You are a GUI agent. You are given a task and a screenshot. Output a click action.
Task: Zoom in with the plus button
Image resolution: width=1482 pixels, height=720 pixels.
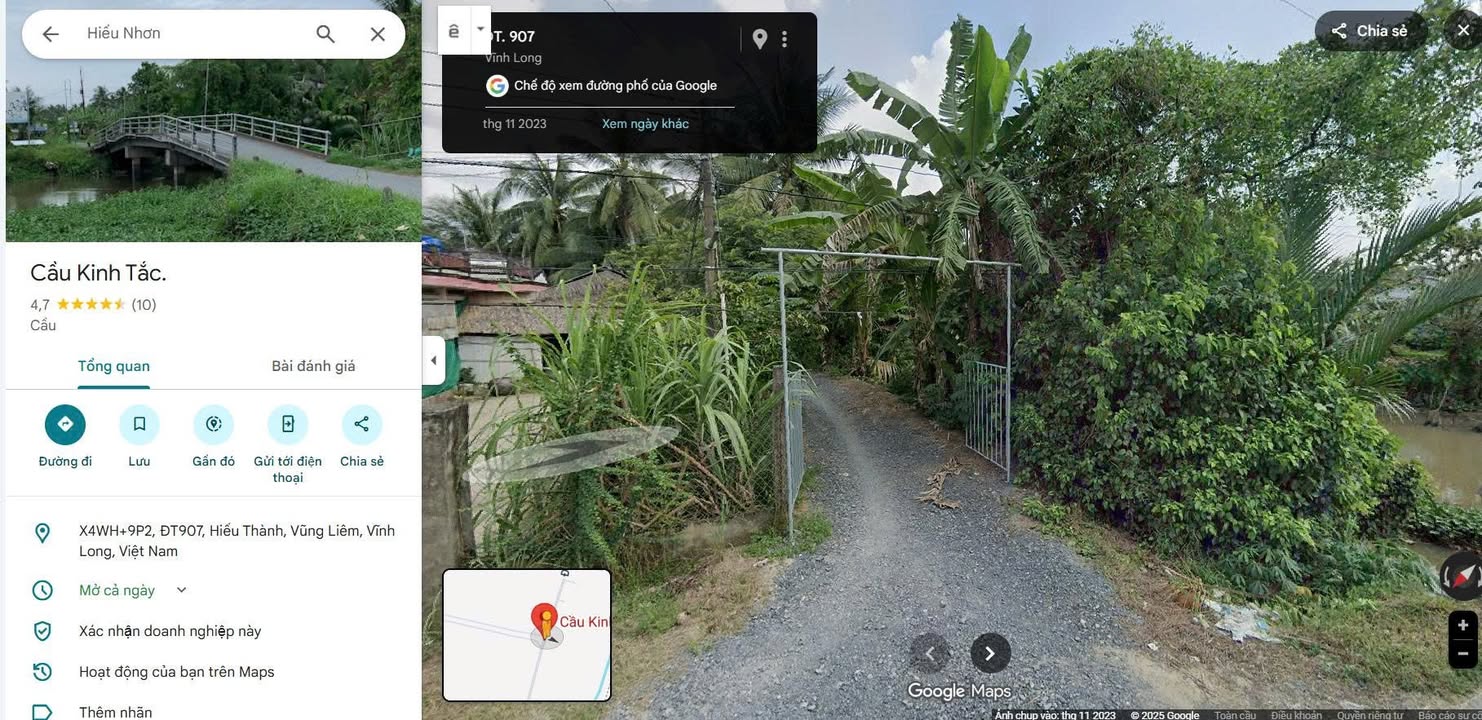pos(1463,625)
